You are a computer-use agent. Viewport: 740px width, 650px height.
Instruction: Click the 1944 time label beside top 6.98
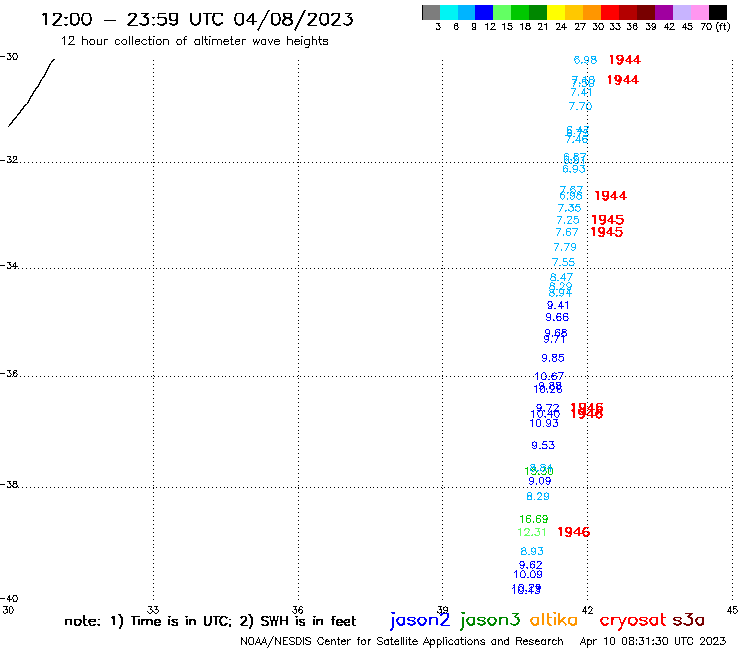[x=625, y=60]
